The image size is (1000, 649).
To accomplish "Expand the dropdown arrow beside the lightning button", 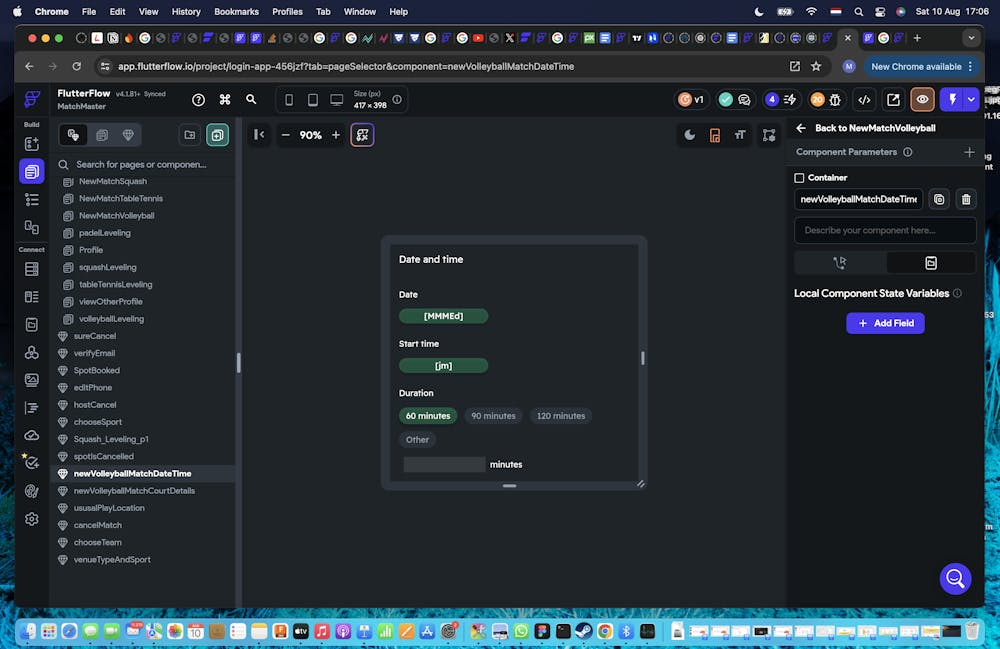I will tap(971, 100).
